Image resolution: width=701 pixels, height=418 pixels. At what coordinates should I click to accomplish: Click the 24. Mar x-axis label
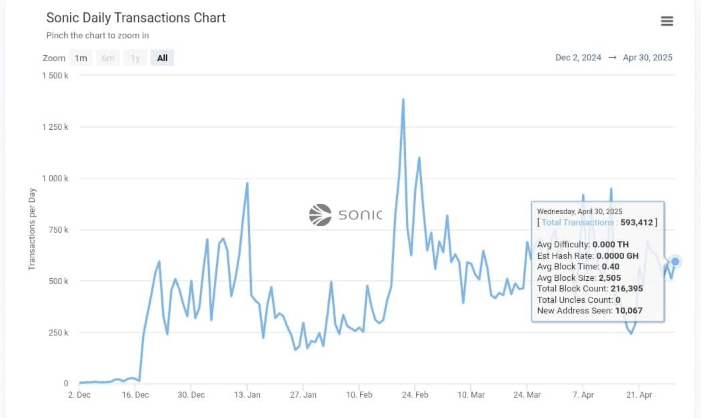point(527,395)
